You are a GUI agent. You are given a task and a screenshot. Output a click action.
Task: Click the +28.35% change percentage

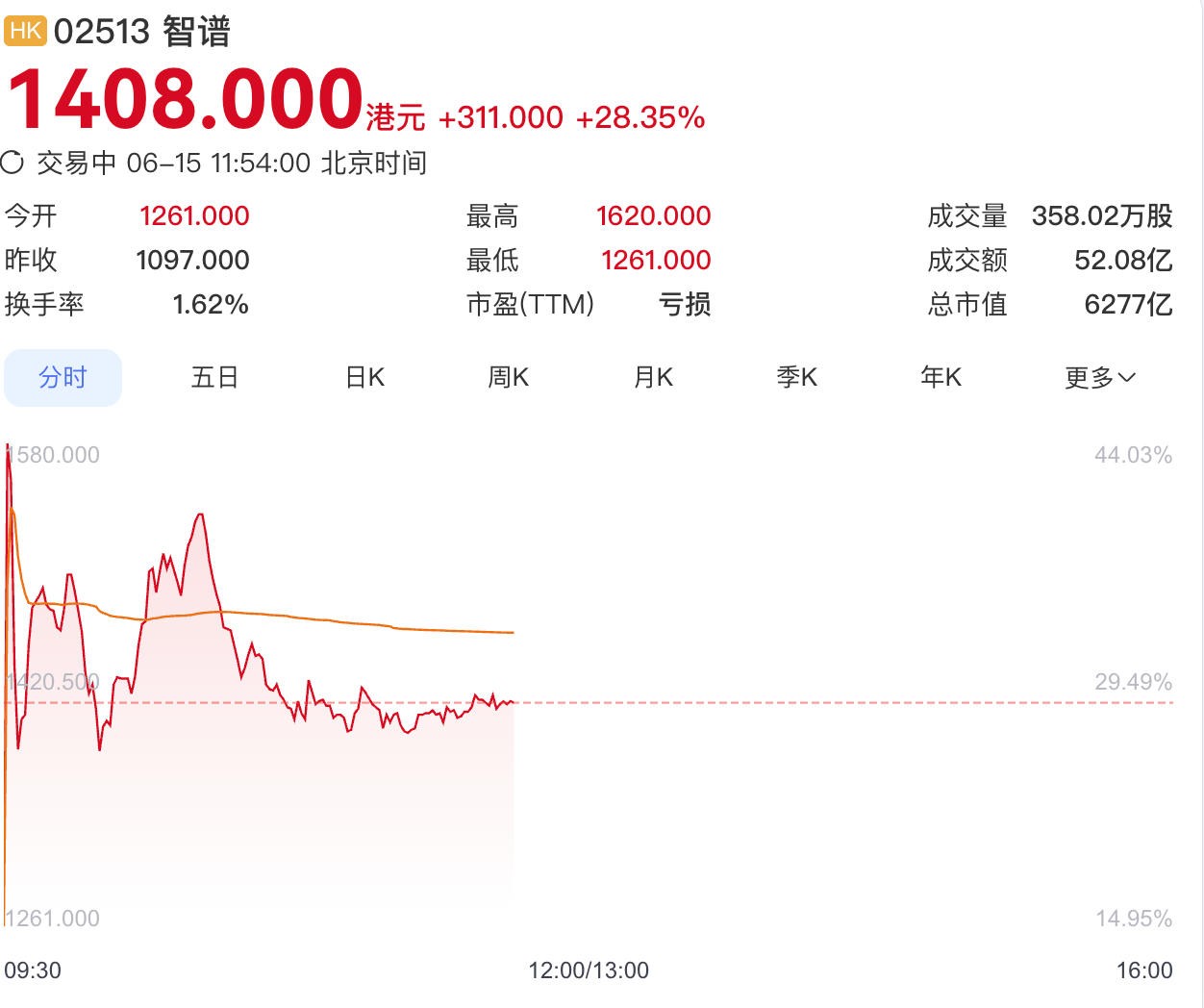(640, 117)
